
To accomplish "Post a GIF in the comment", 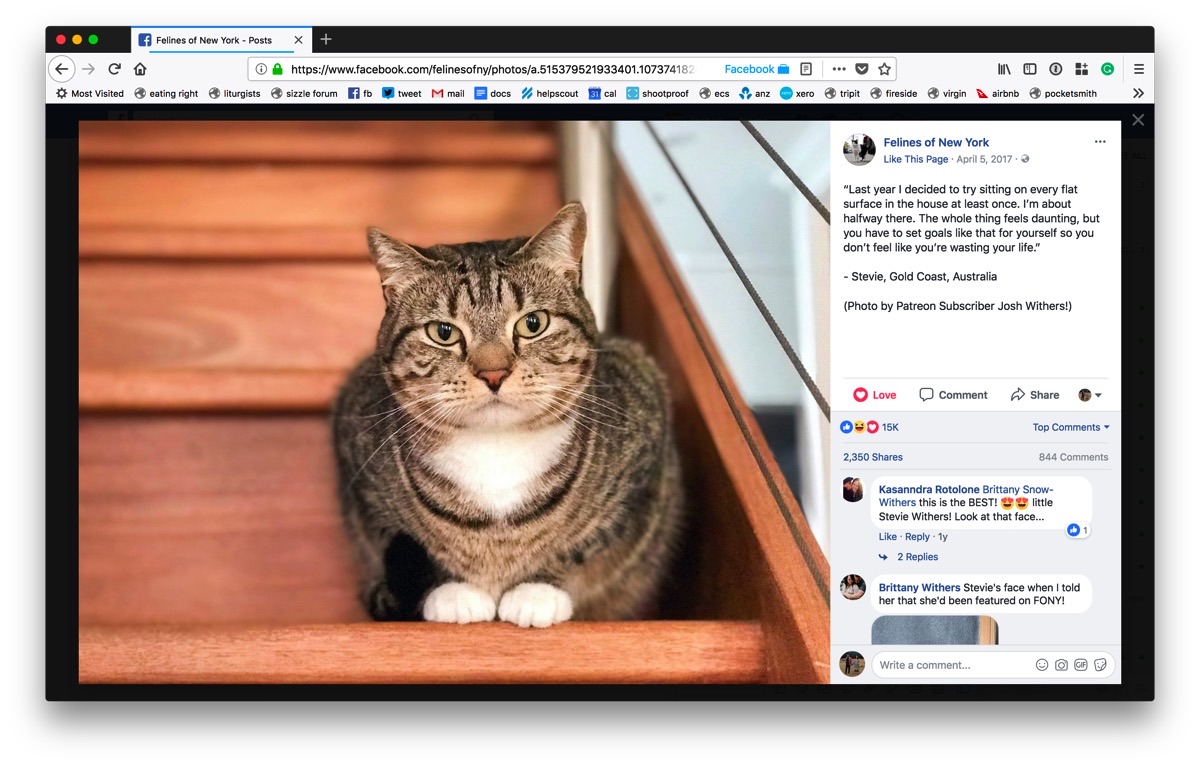I will coord(1081,665).
